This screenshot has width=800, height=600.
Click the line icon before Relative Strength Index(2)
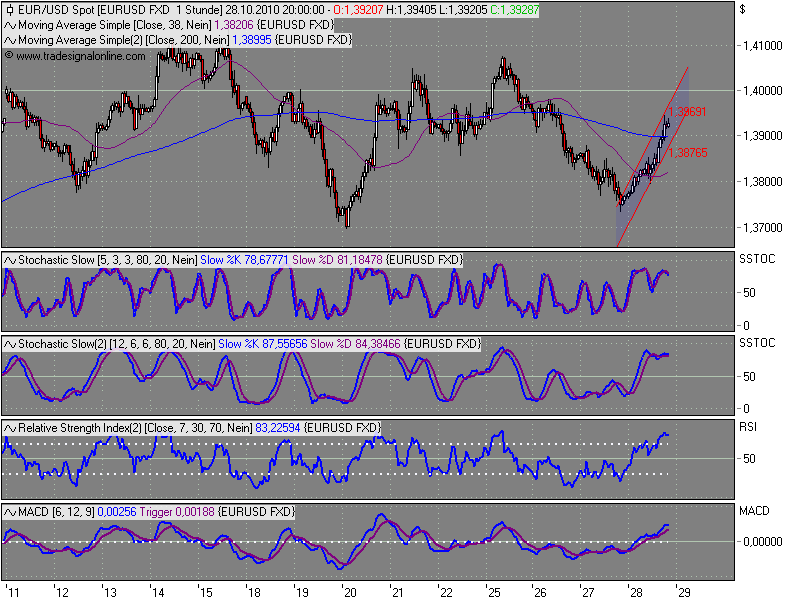(10, 428)
